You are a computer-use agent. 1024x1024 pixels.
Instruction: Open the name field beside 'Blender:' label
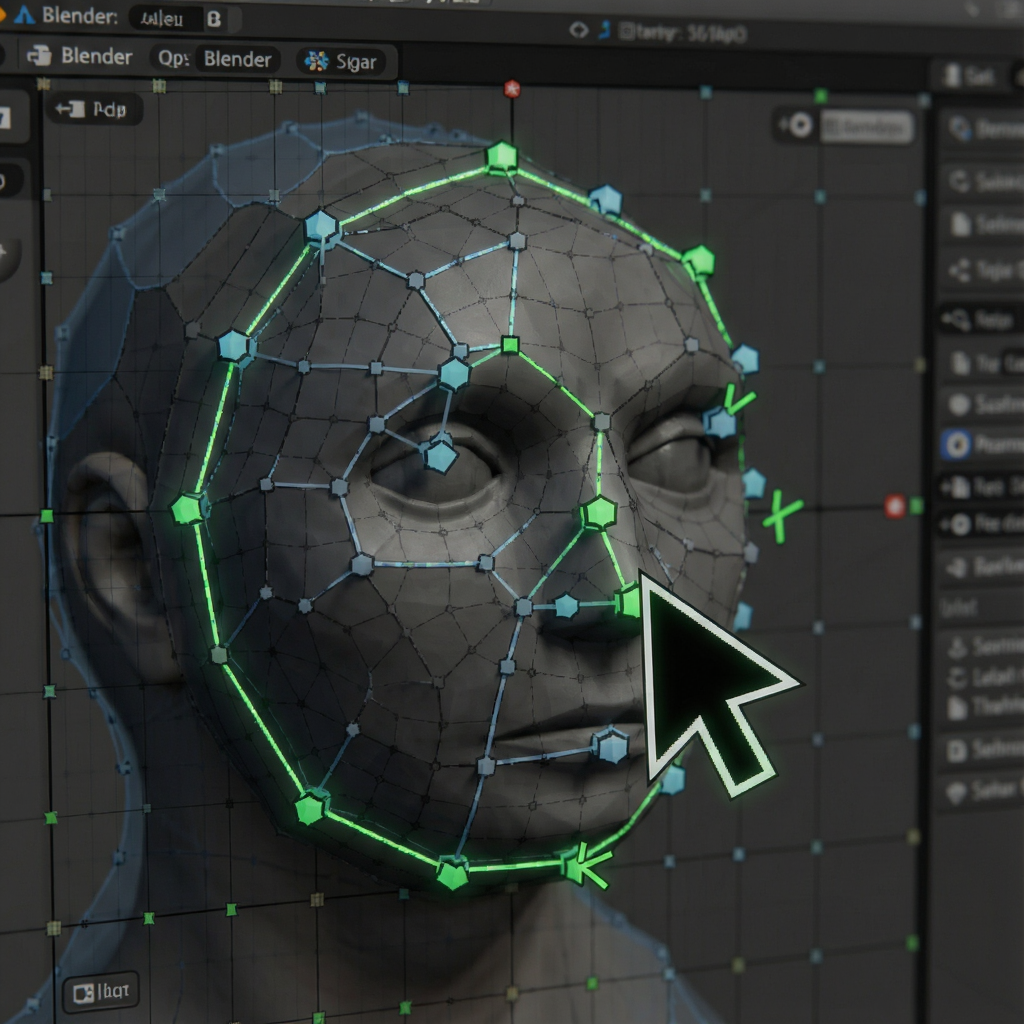pos(167,19)
